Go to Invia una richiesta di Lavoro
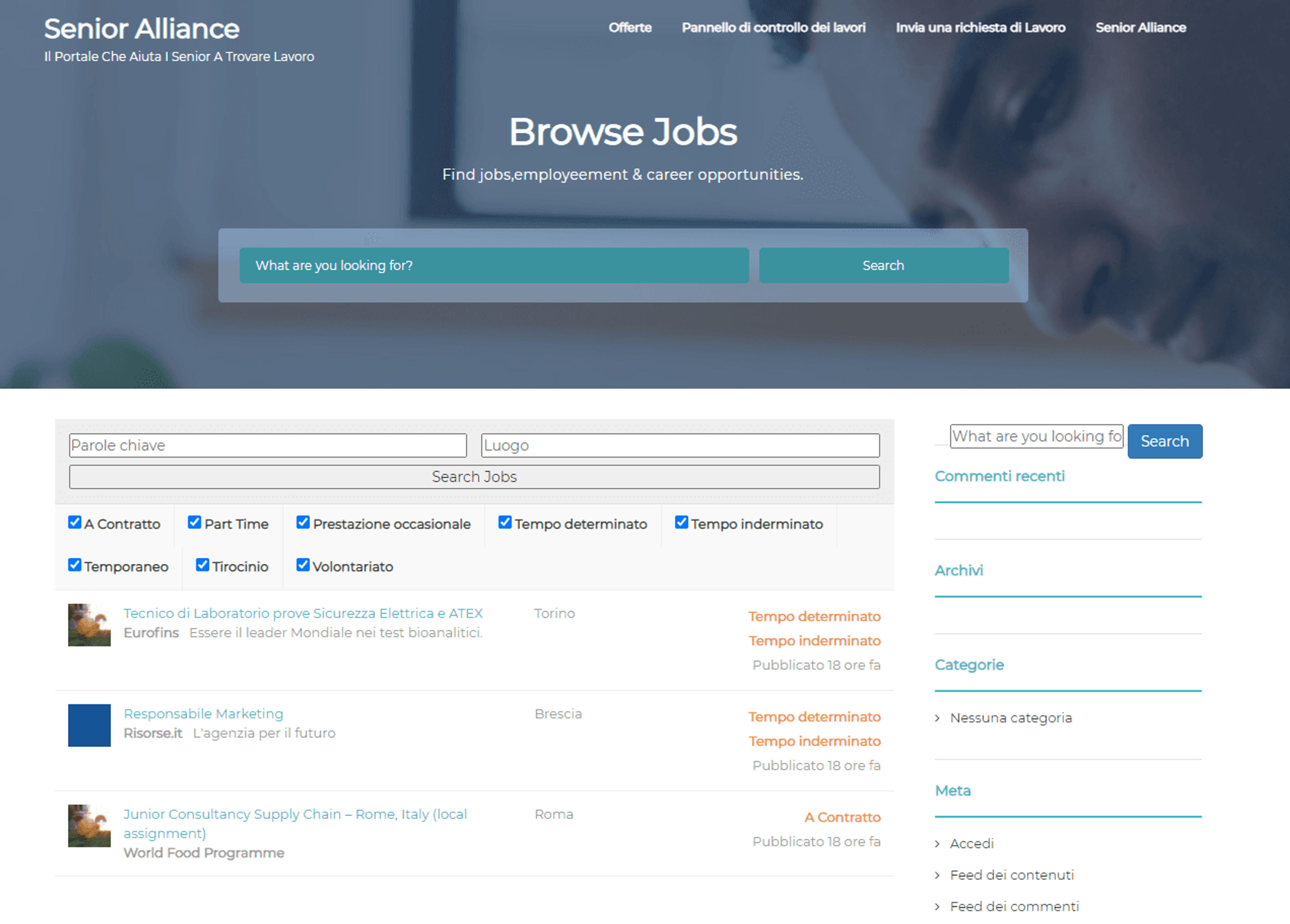1290x924 pixels. click(981, 27)
